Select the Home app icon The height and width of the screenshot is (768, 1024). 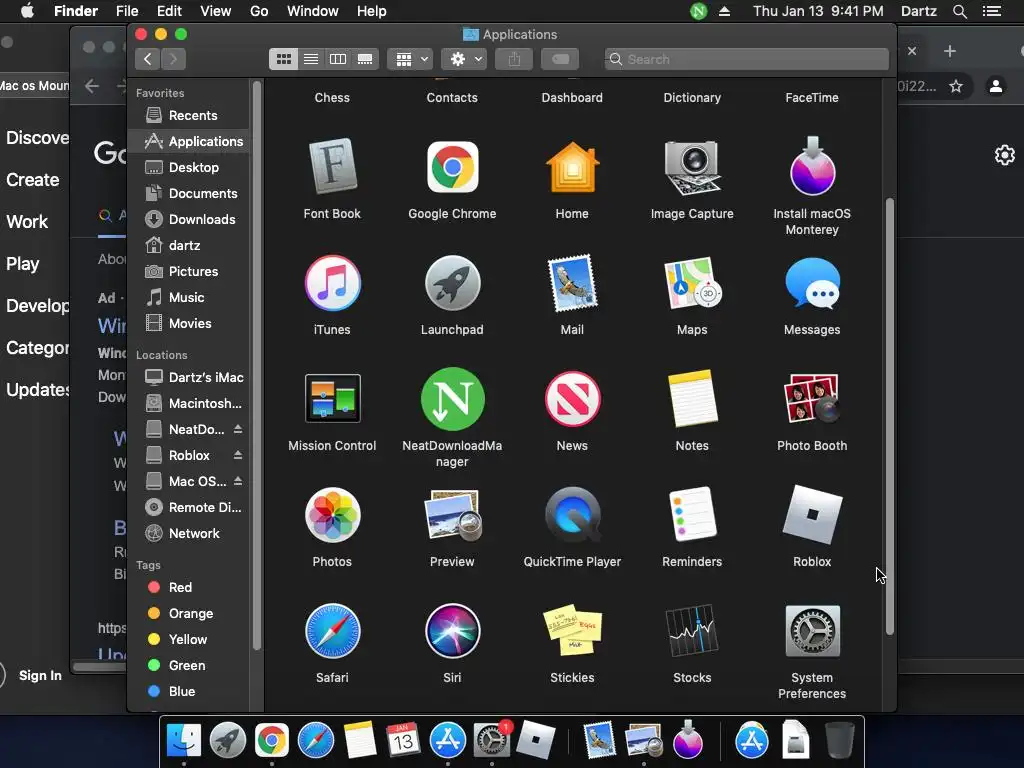click(572, 168)
